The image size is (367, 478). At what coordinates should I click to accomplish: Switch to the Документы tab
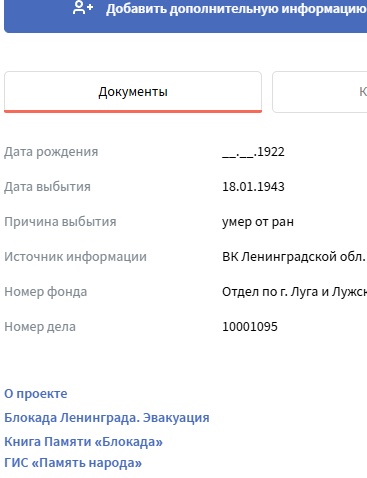tap(133, 92)
